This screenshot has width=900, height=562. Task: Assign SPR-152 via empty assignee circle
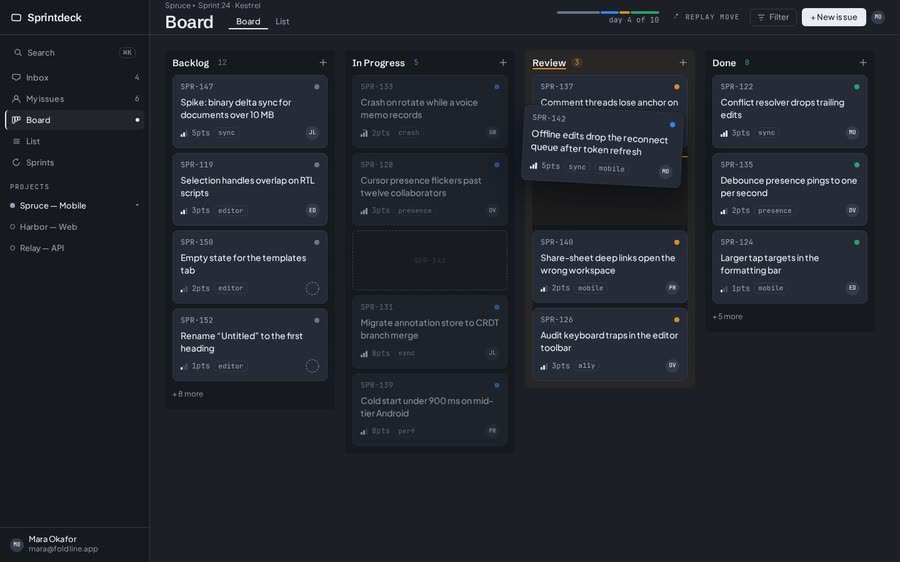312,366
